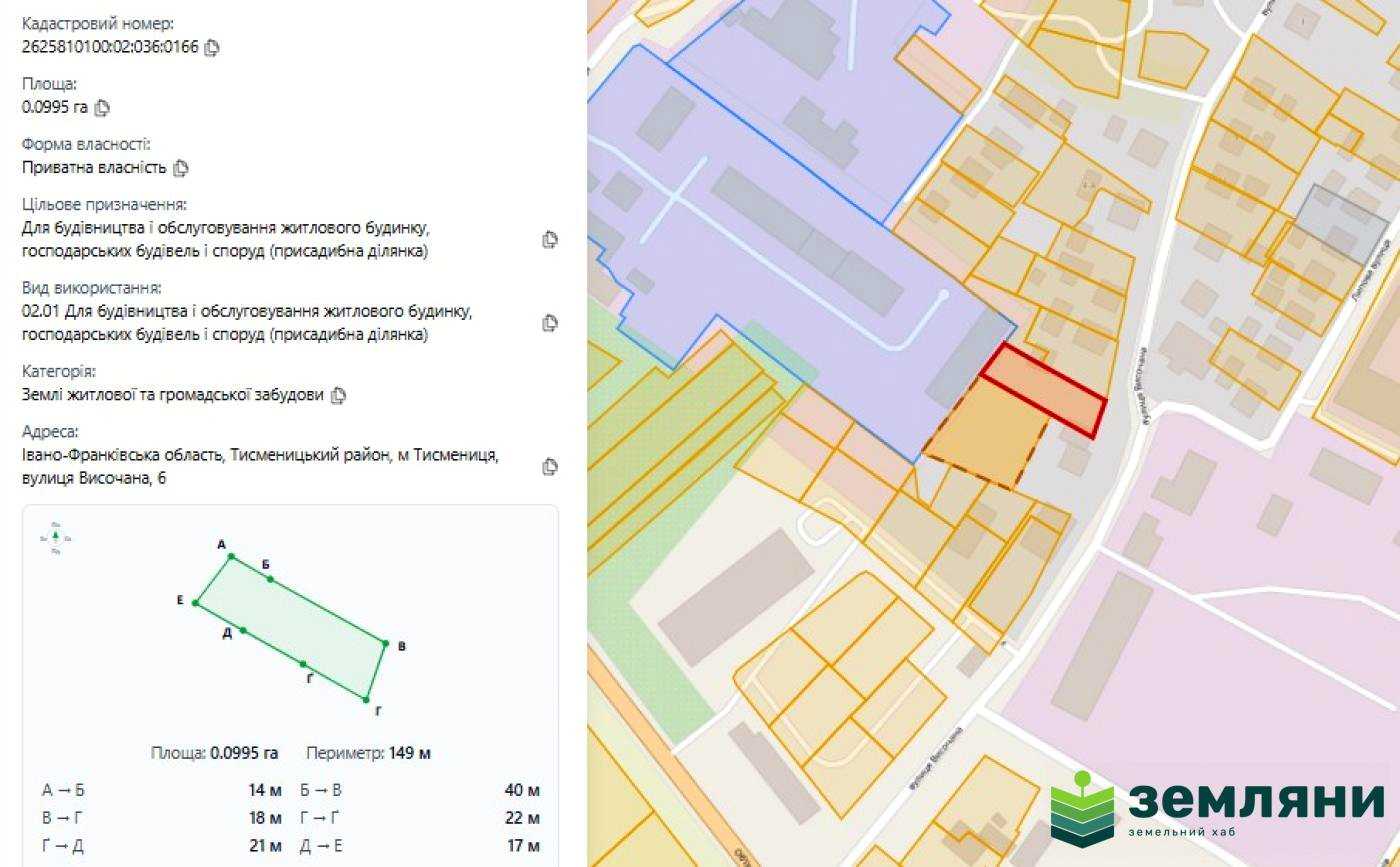1400x867 pixels.
Task: Click the А → Б 14 м measurement
Action: click(161, 790)
